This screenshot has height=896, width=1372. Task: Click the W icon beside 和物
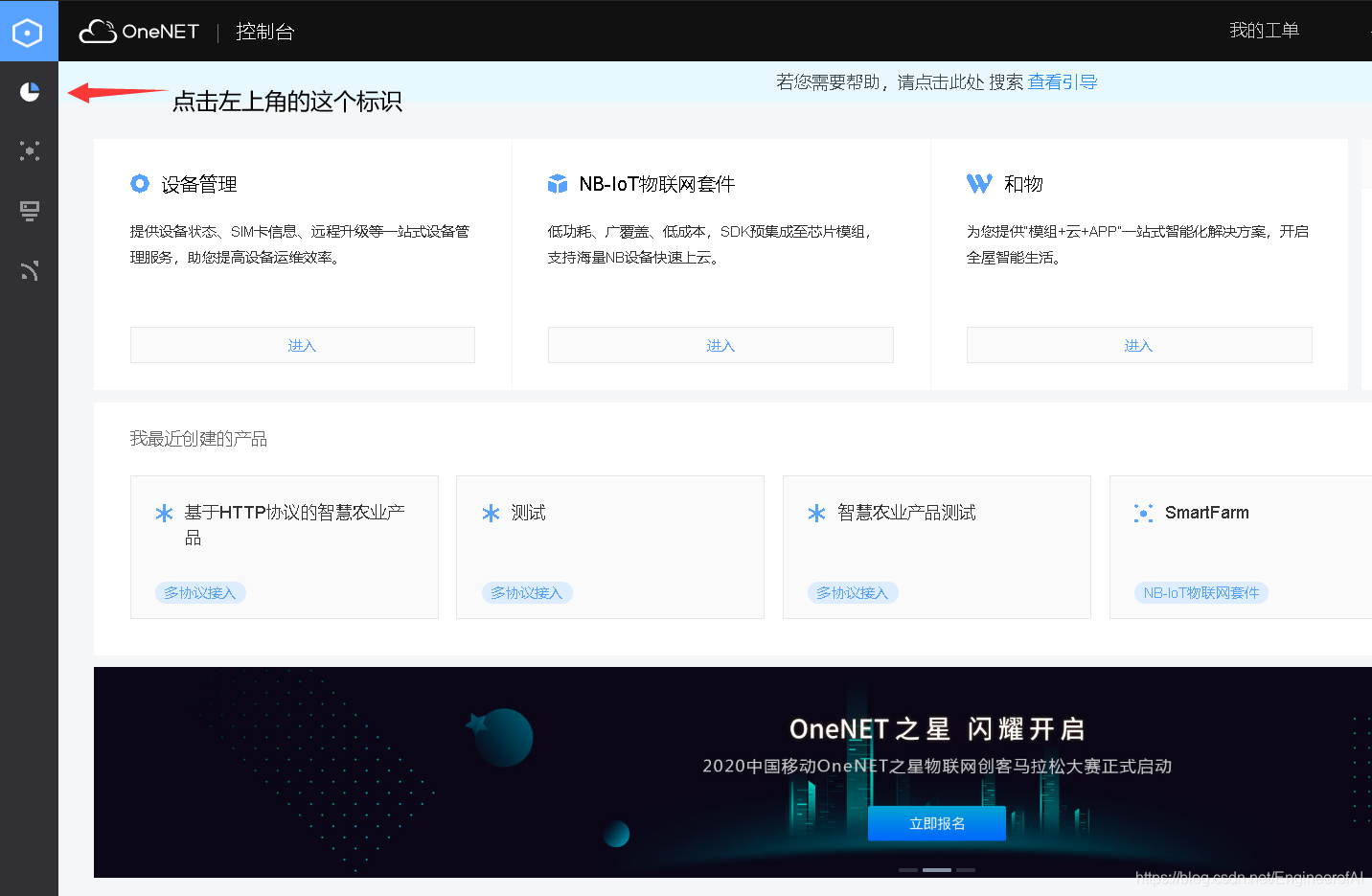[x=978, y=183]
